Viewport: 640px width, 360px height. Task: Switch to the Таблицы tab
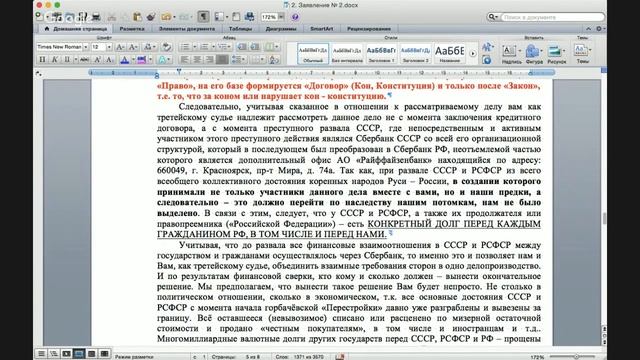pyautogui.click(x=240, y=29)
